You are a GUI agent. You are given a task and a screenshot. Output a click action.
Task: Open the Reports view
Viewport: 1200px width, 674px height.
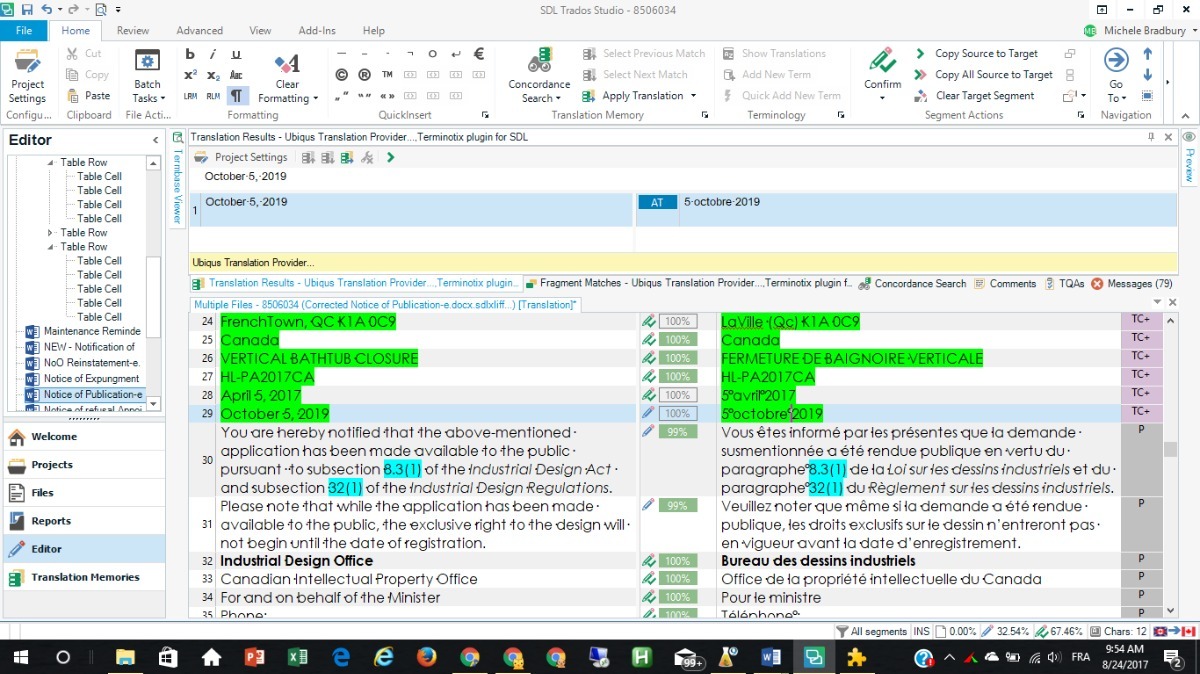pyautogui.click(x=83, y=520)
